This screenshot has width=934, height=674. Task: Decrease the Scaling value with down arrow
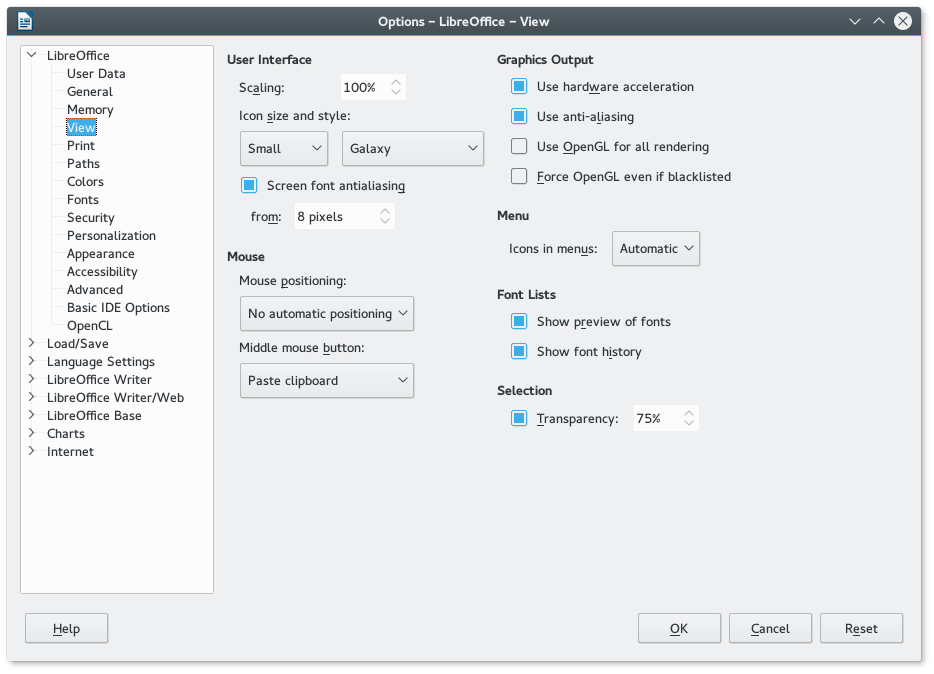click(x=396, y=92)
